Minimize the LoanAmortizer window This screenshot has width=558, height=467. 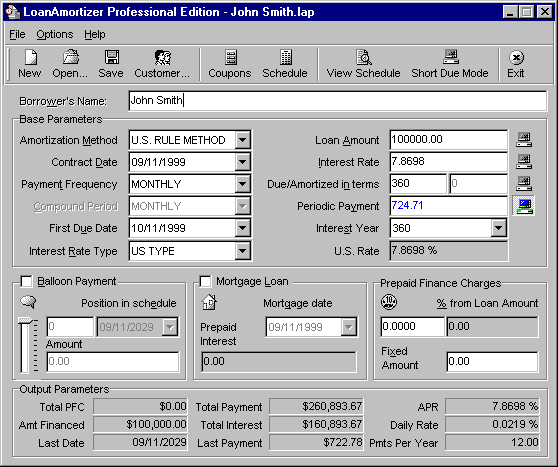510,12
